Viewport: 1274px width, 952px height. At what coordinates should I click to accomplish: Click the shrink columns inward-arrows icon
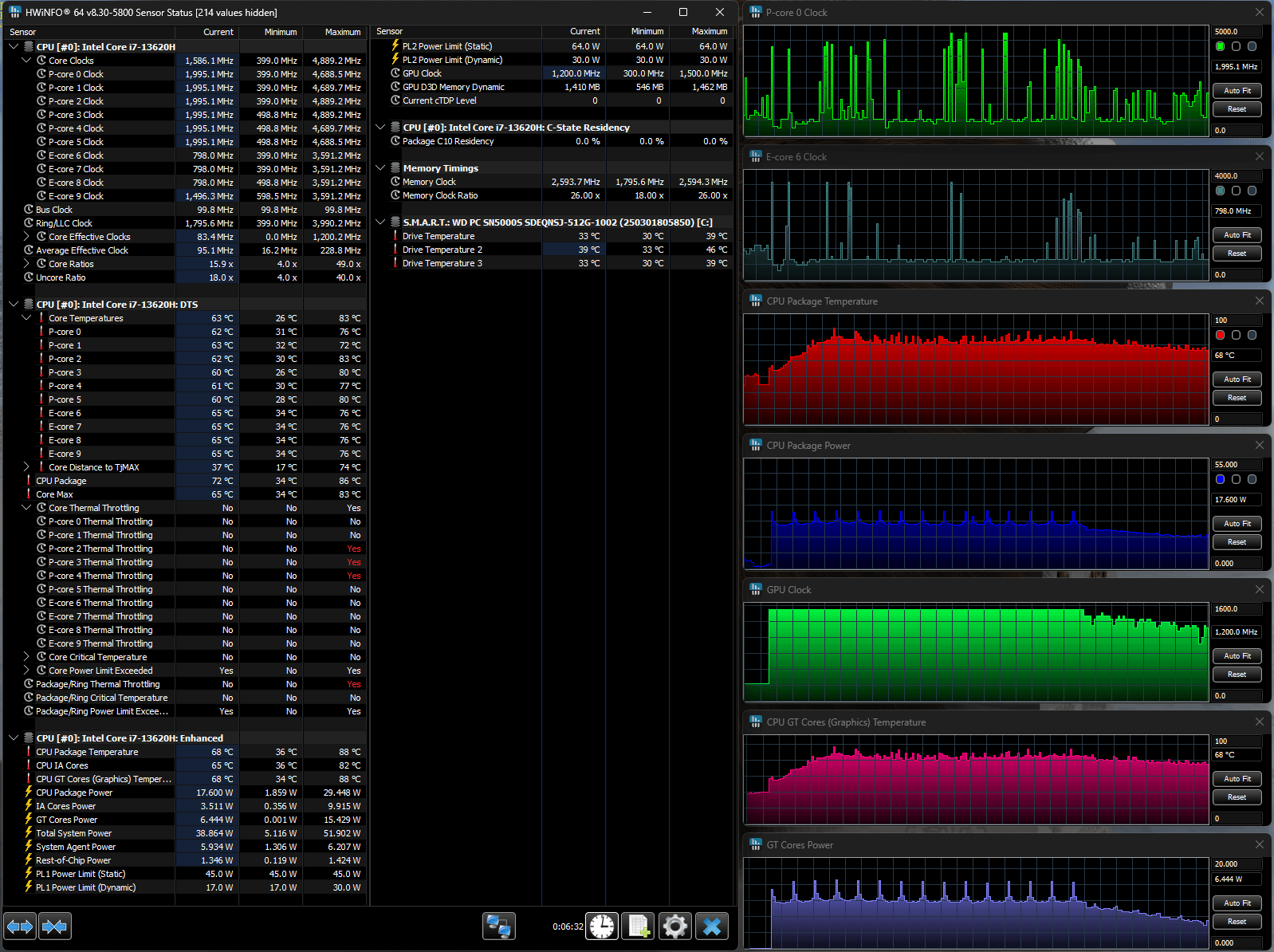(x=54, y=926)
